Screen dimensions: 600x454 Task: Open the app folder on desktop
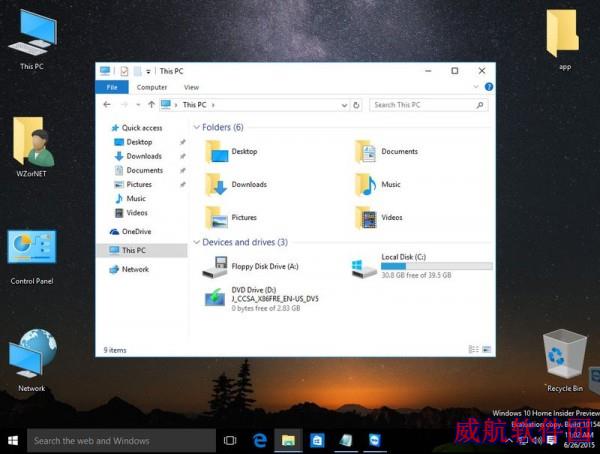coord(562,40)
